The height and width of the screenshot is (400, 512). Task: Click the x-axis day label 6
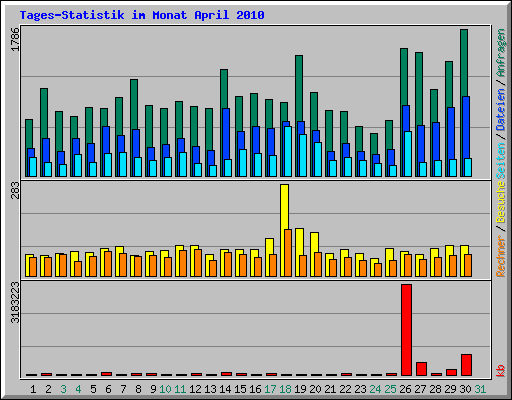[108, 389]
